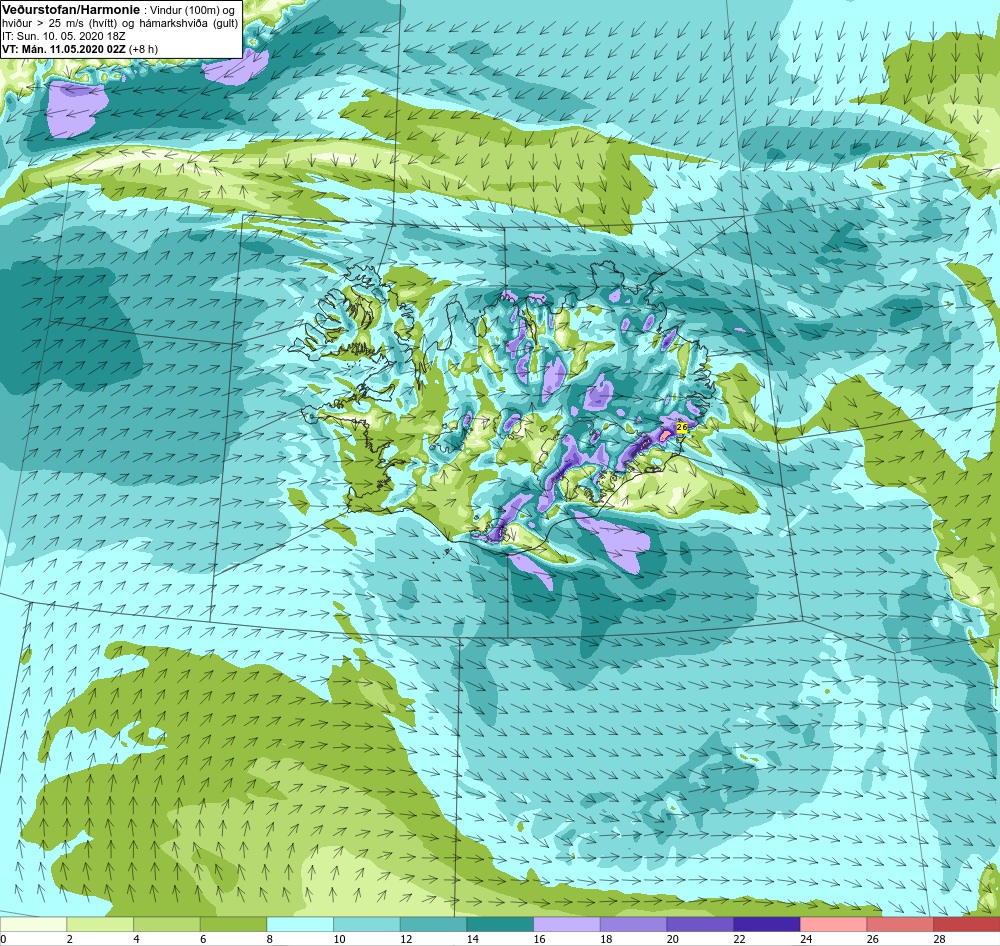This screenshot has height=946, width=1000.
Task: Click the 'IT: Sun. 10. 05. 2020 18Z' line
Action: pyautogui.click(x=64, y=36)
